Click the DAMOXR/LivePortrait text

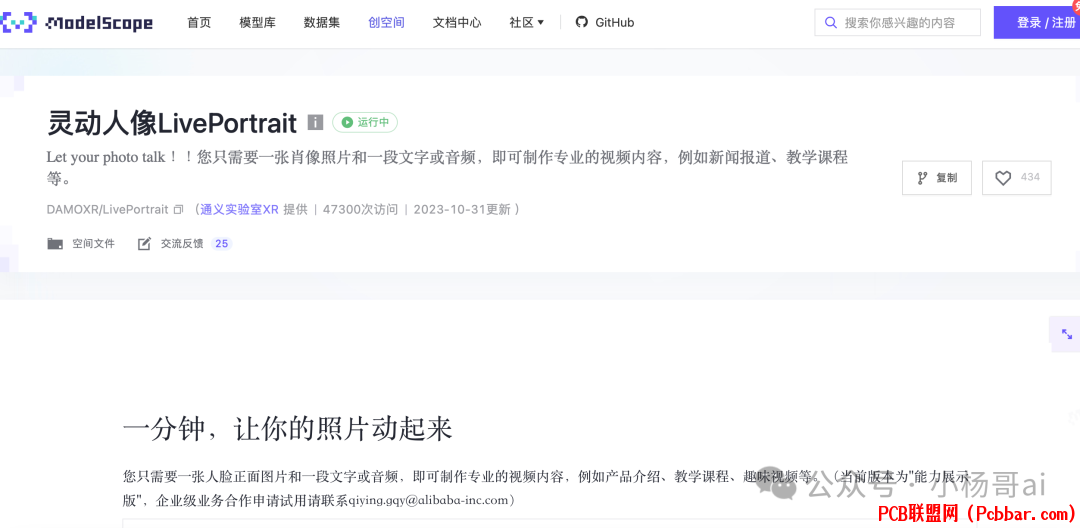pyautogui.click(x=107, y=209)
